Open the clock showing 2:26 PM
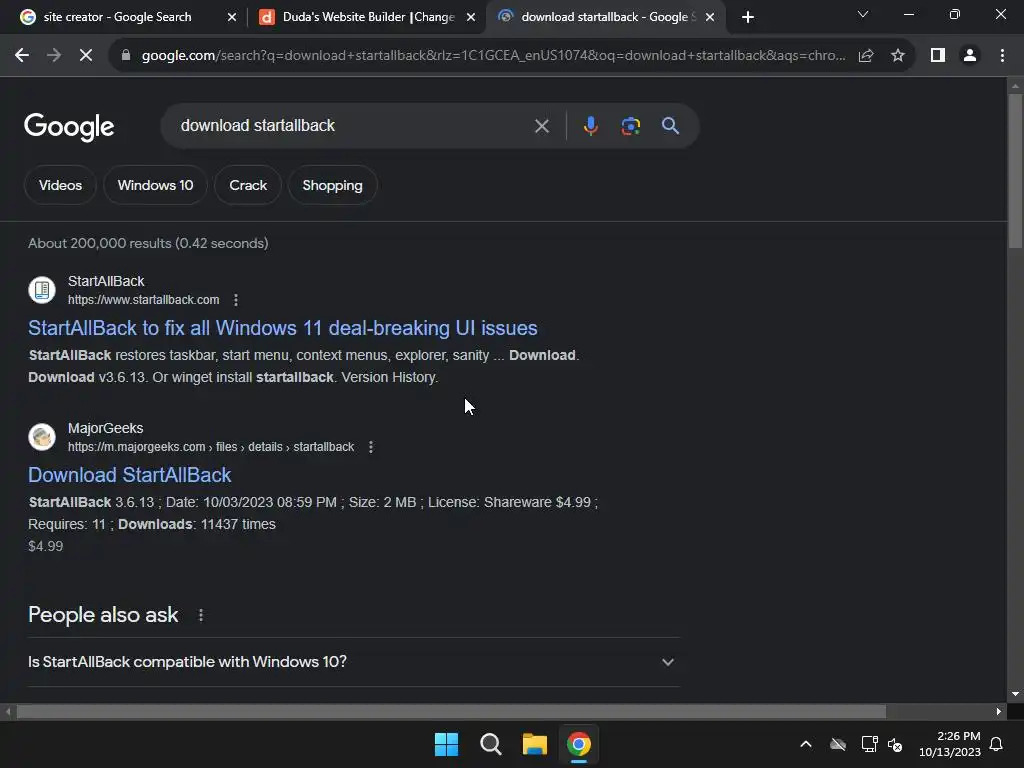Viewport: 1024px width, 768px height. [x=950, y=744]
